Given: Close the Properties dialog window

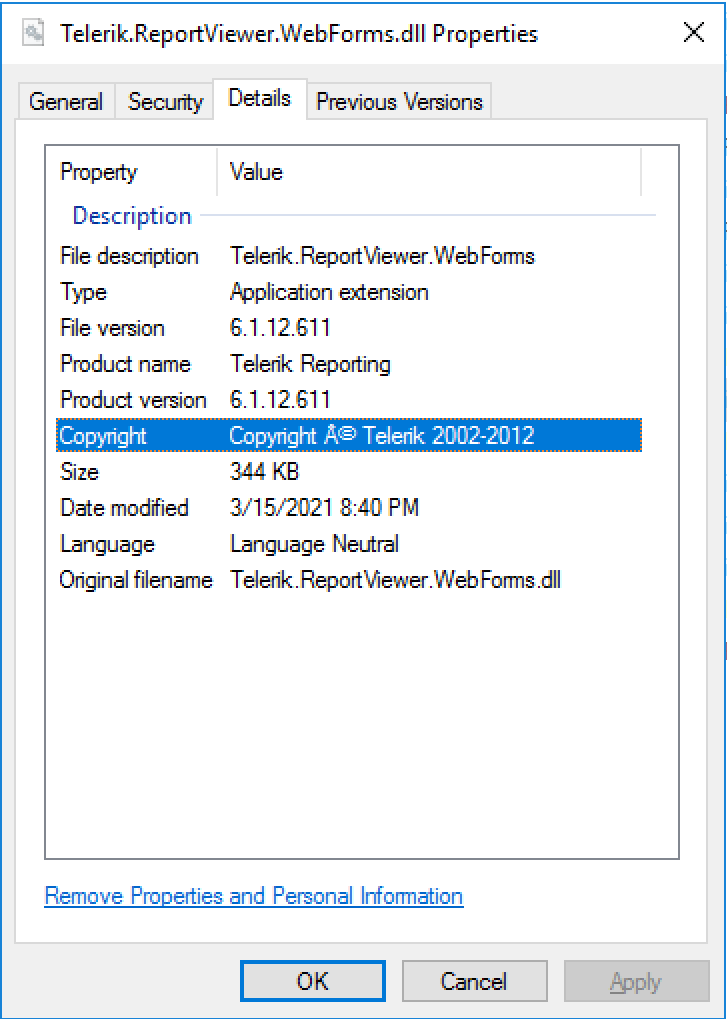Looking at the screenshot, I should tap(694, 33).
